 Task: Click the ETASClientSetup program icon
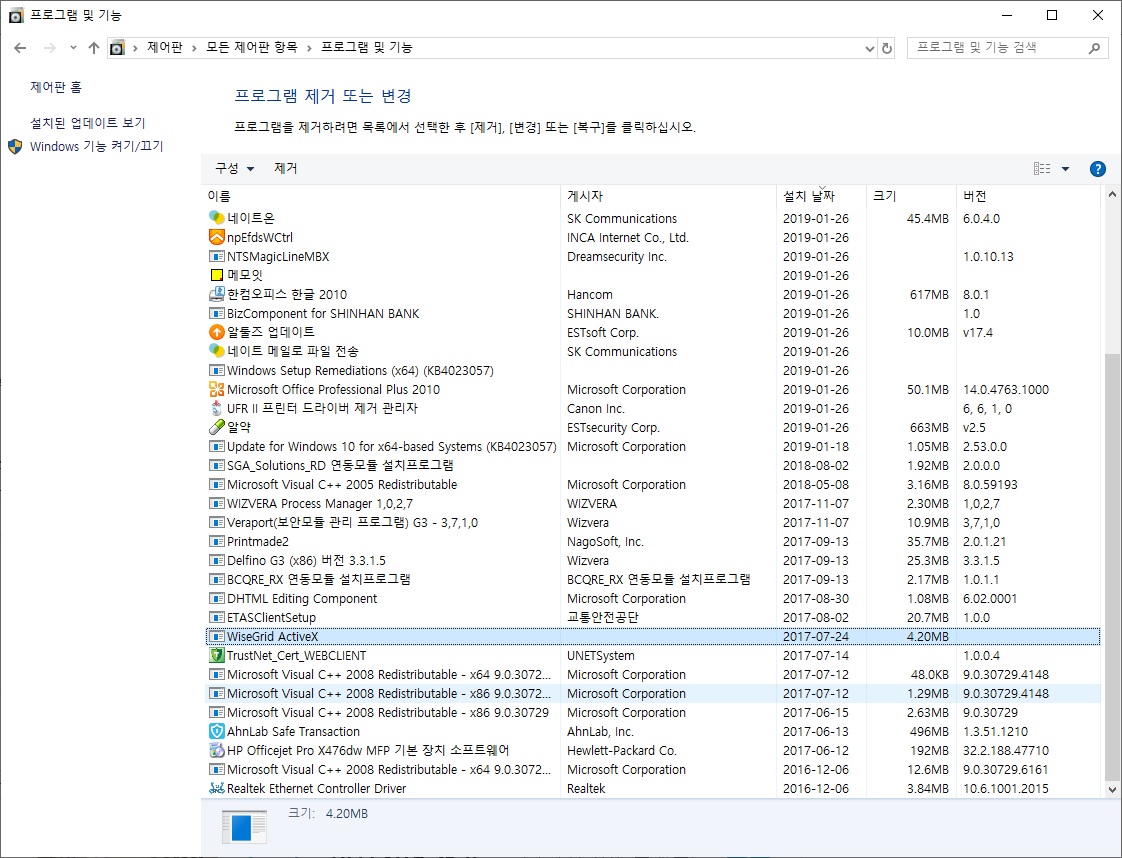click(216, 617)
